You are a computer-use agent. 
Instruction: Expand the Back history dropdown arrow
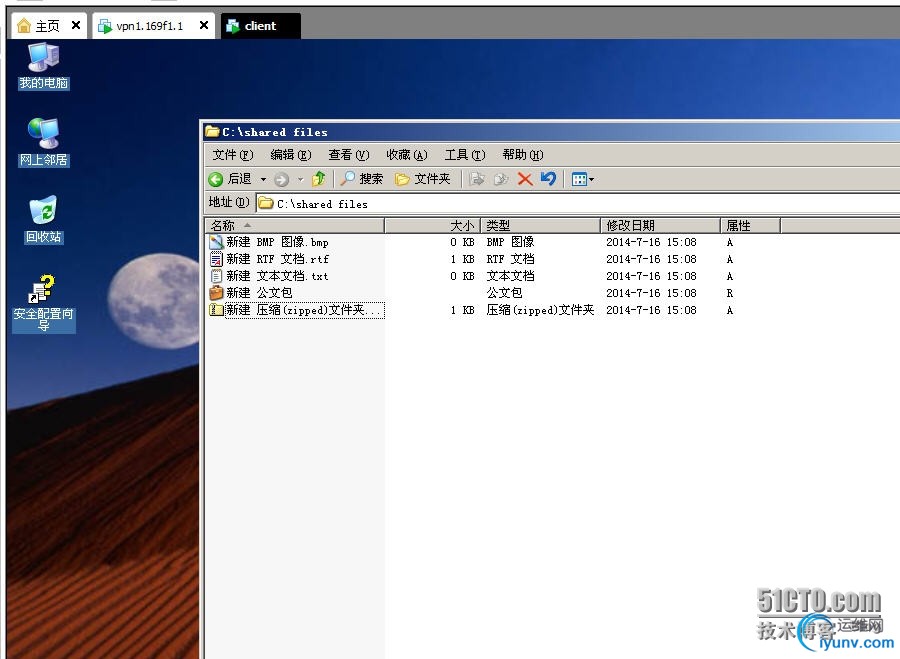263,180
